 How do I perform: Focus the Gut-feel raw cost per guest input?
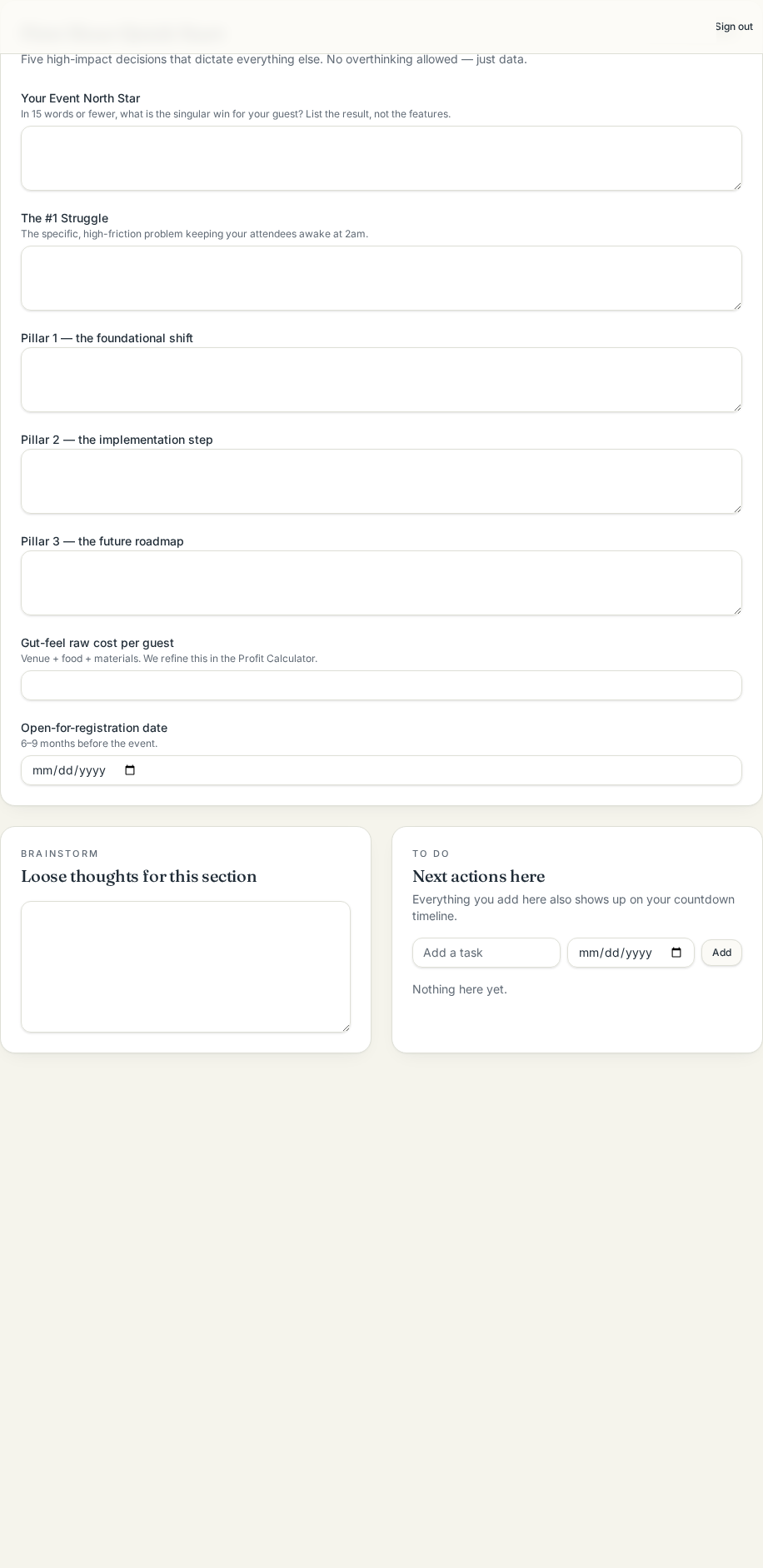(381, 685)
